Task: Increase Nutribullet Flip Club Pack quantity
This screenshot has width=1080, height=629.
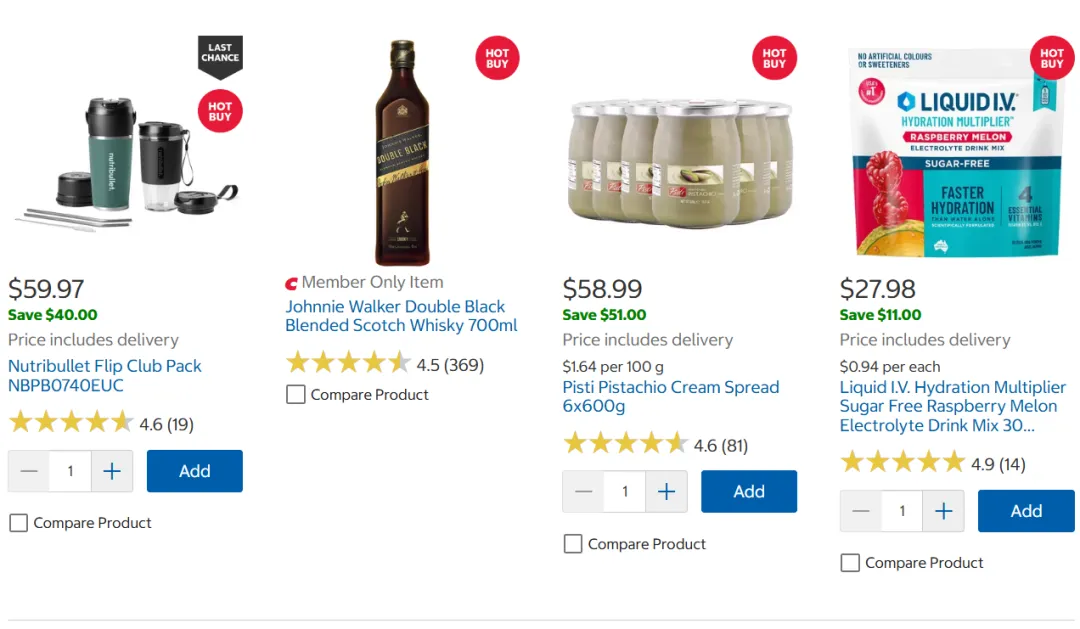Action: point(112,471)
